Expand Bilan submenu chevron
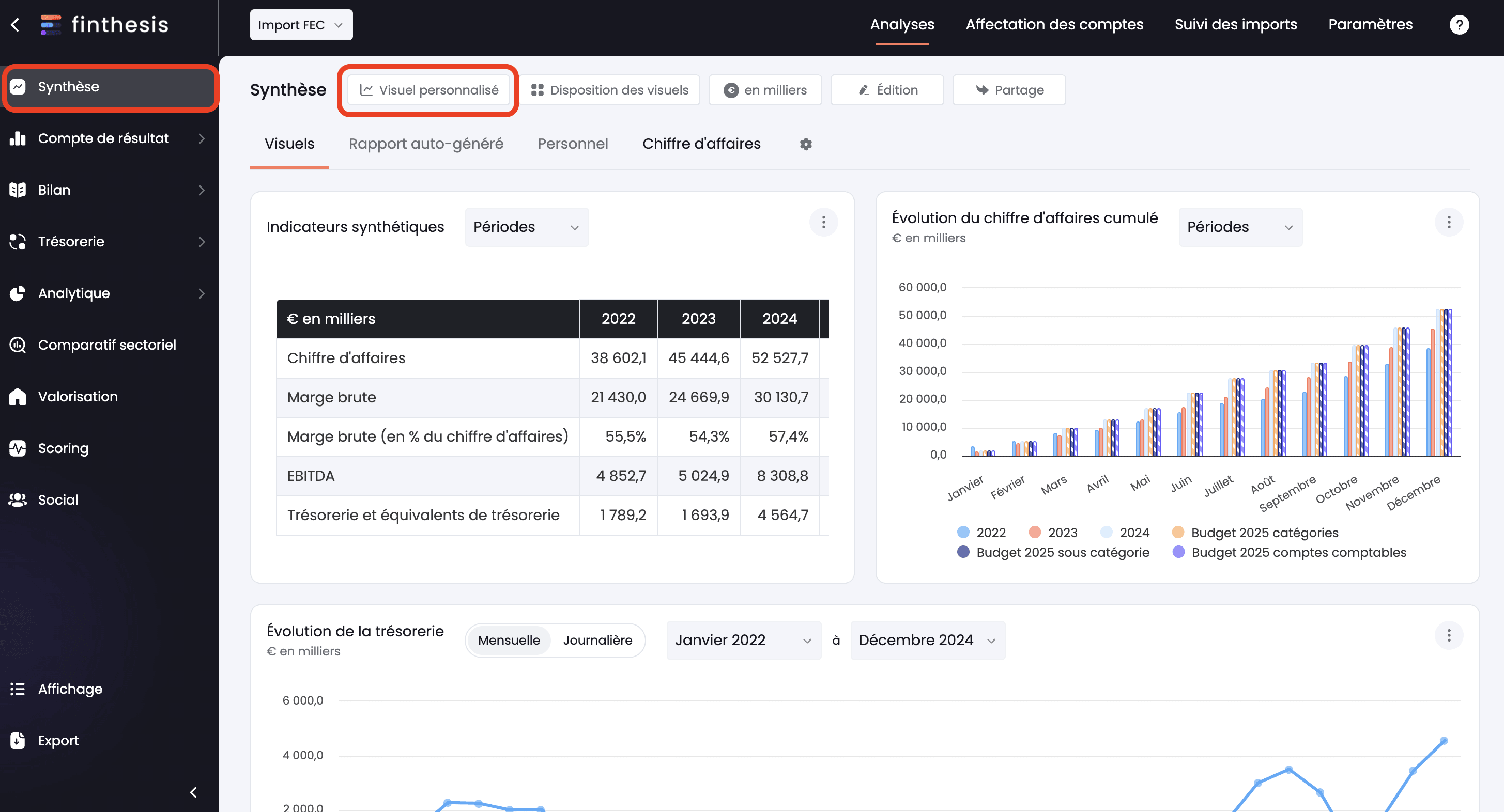The height and width of the screenshot is (812, 1504). pos(202,190)
